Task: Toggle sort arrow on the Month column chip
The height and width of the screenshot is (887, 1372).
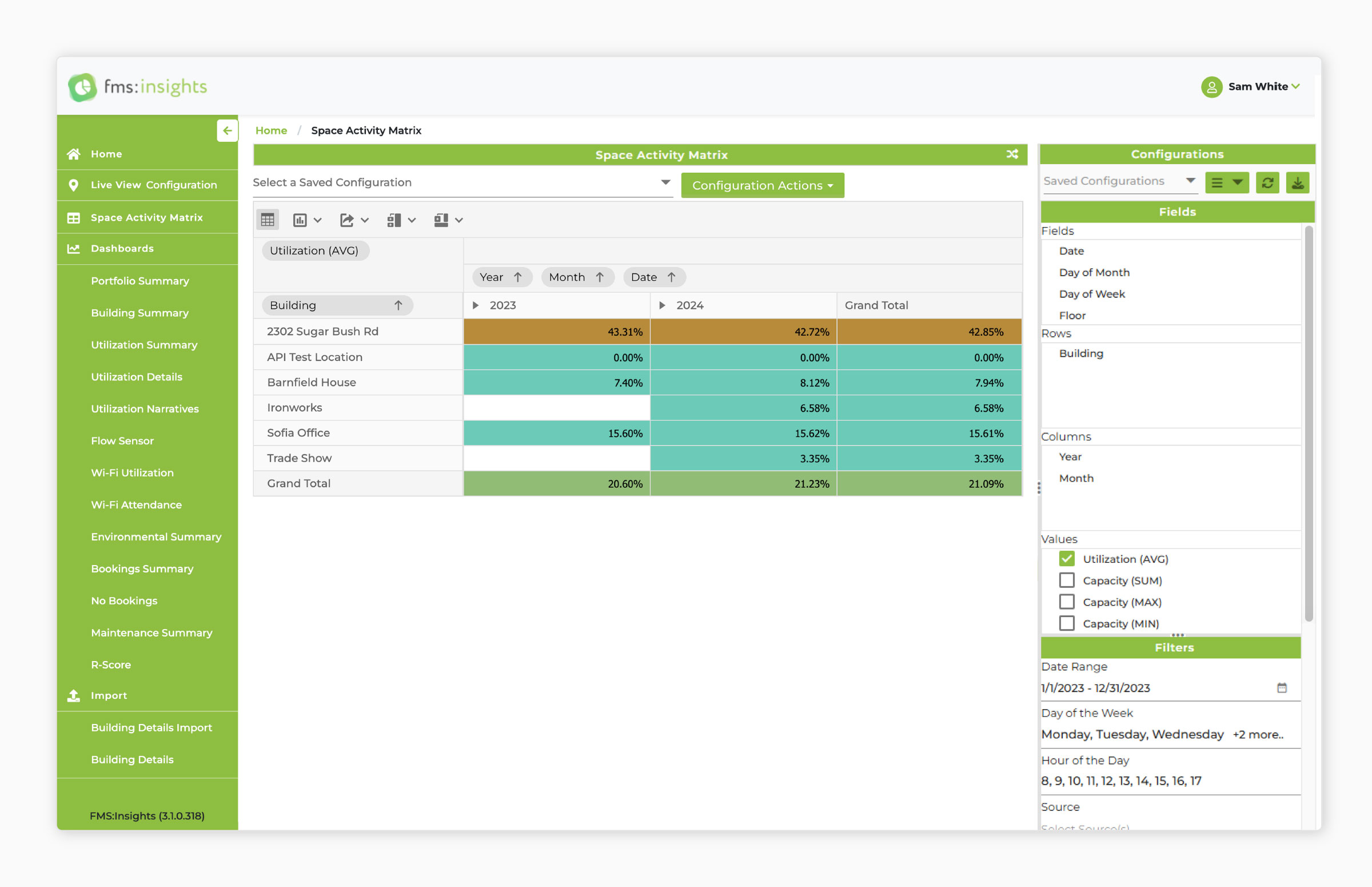Action: click(599, 277)
